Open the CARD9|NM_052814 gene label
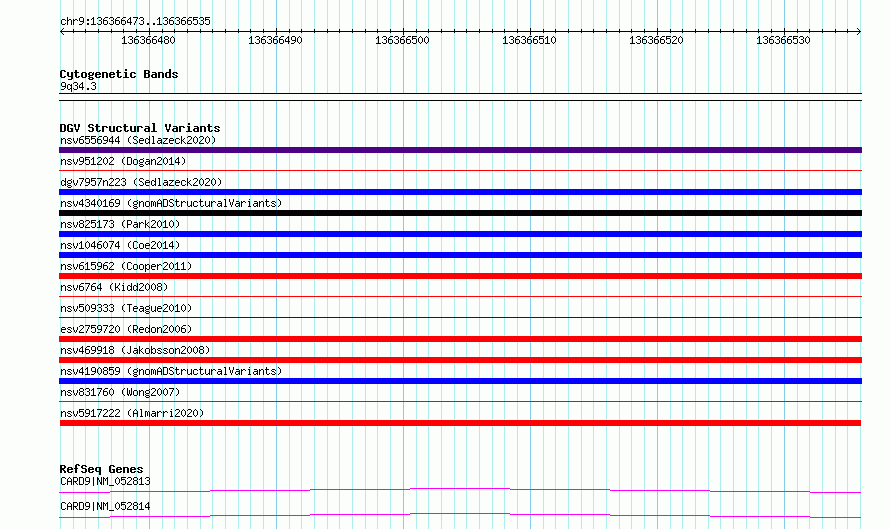 105,506
